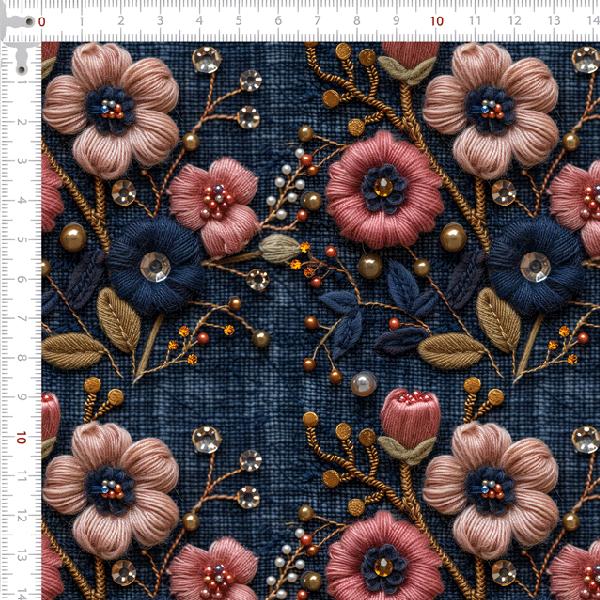Click the number 2 on the vertical ruler
Viewport: 600px width, 600px height.
pyautogui.click(x=22, y=122)
